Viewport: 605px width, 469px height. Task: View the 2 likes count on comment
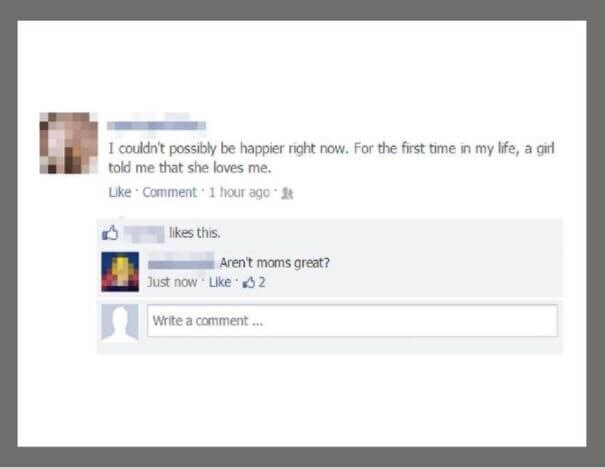pos(262,282)
